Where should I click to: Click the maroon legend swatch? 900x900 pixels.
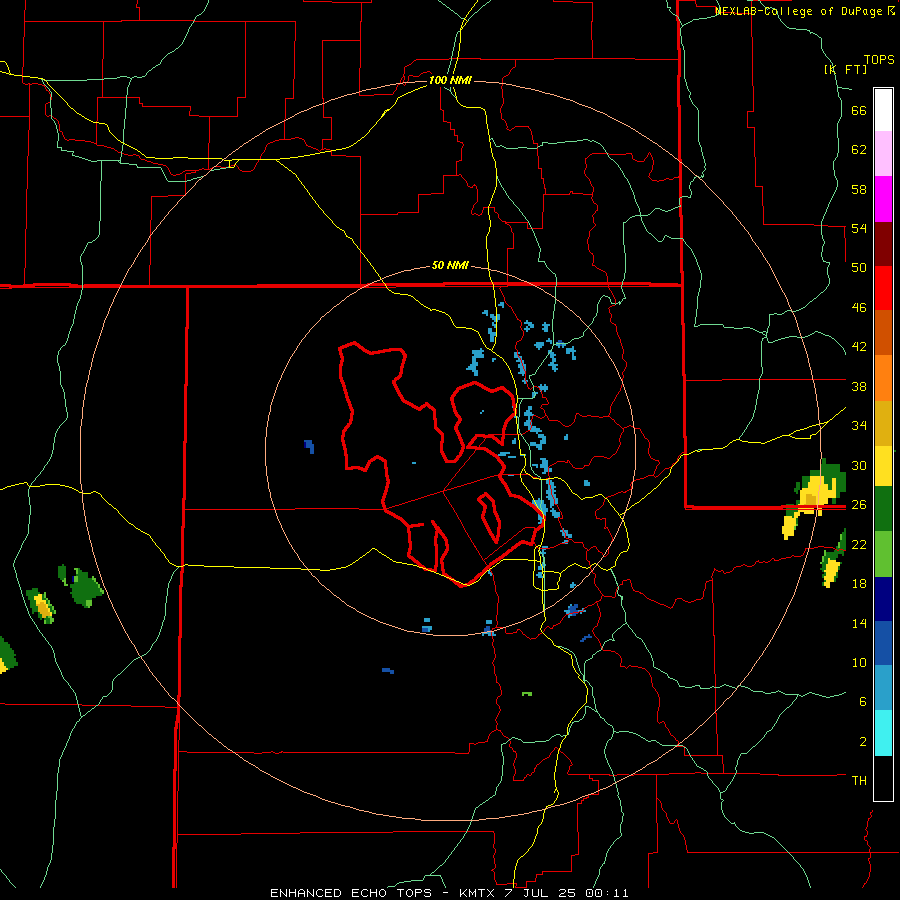[883, 244]
